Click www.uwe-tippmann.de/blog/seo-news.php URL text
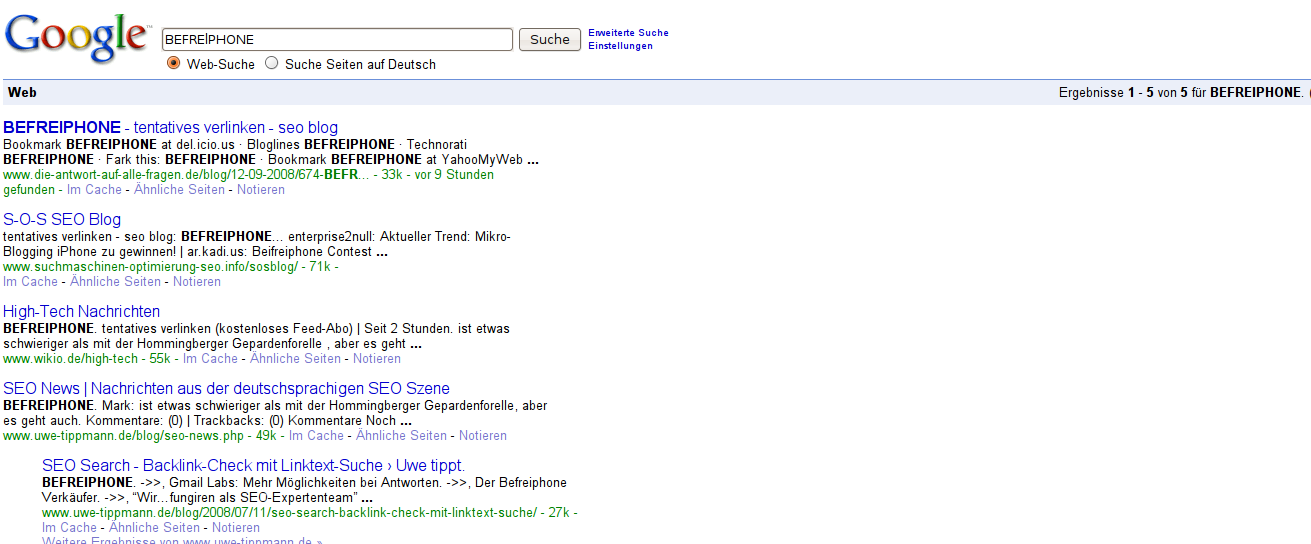Image resolution: width=1311 pixels, height=544 pixels. [x=125, y=436]
